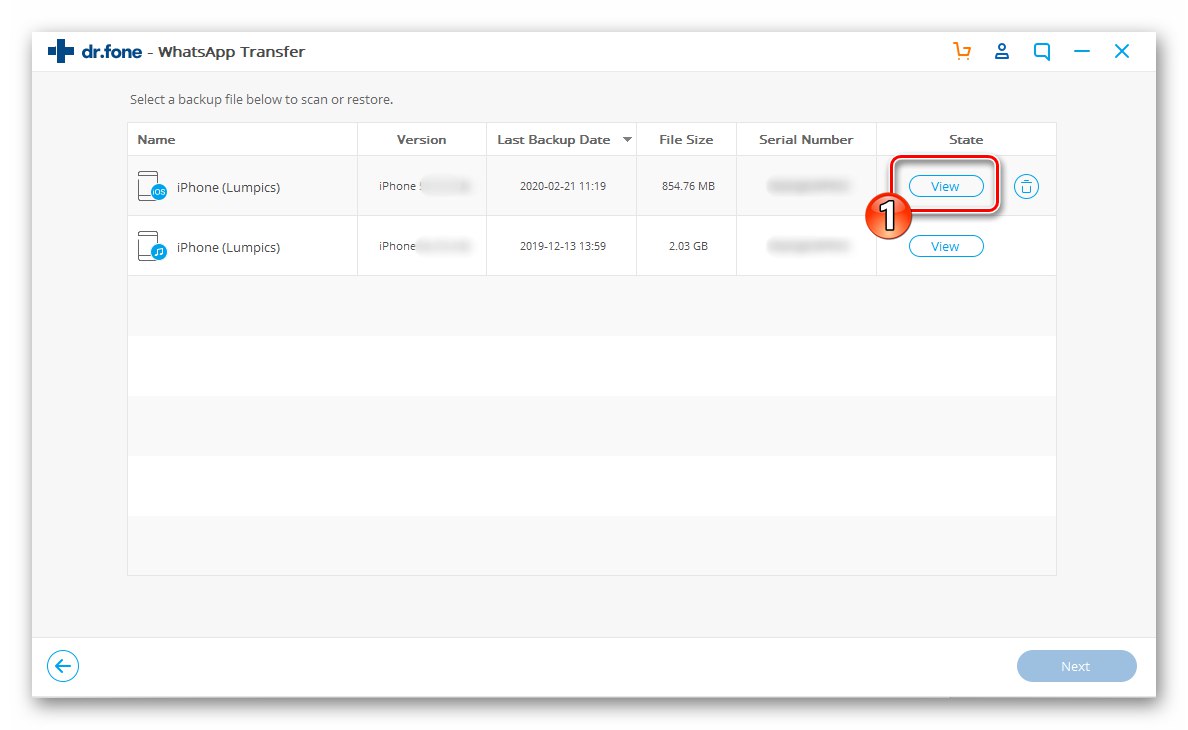Close the dr.fone window
This screenshot has width=1188, height=730.
tap(1122, 51)
